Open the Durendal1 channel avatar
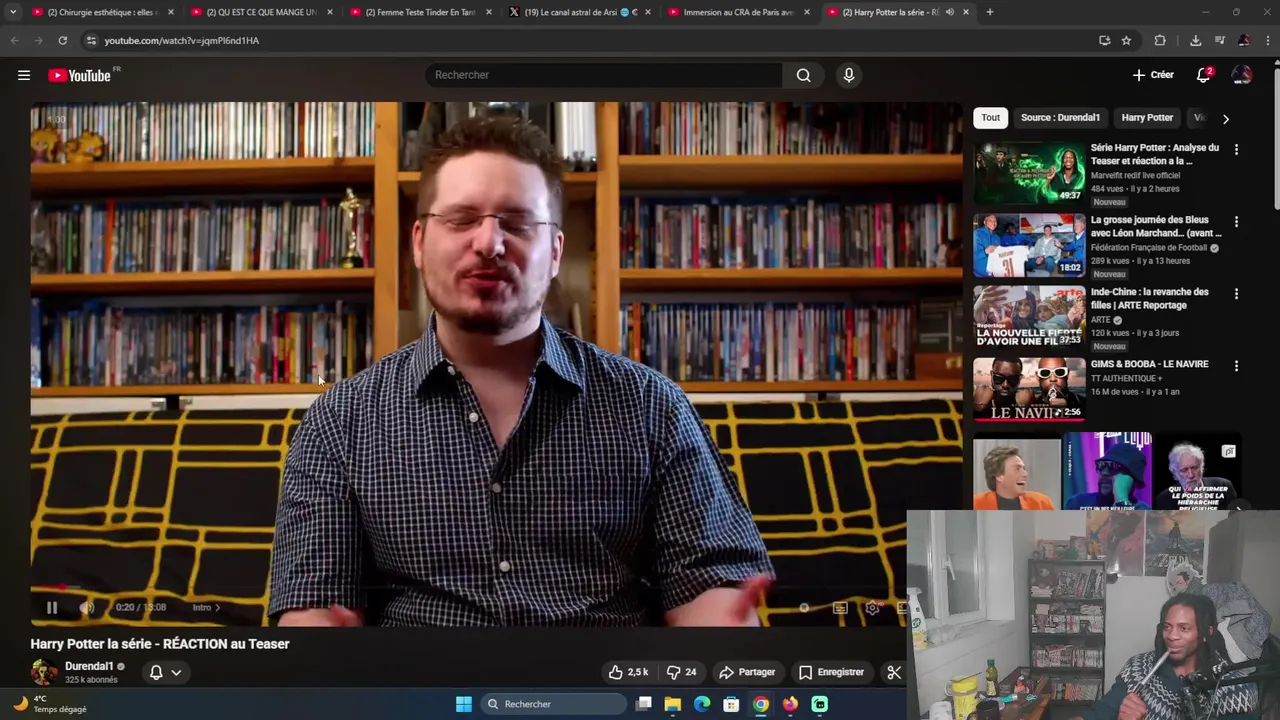 pyautogui.click(x=44, y=672)
